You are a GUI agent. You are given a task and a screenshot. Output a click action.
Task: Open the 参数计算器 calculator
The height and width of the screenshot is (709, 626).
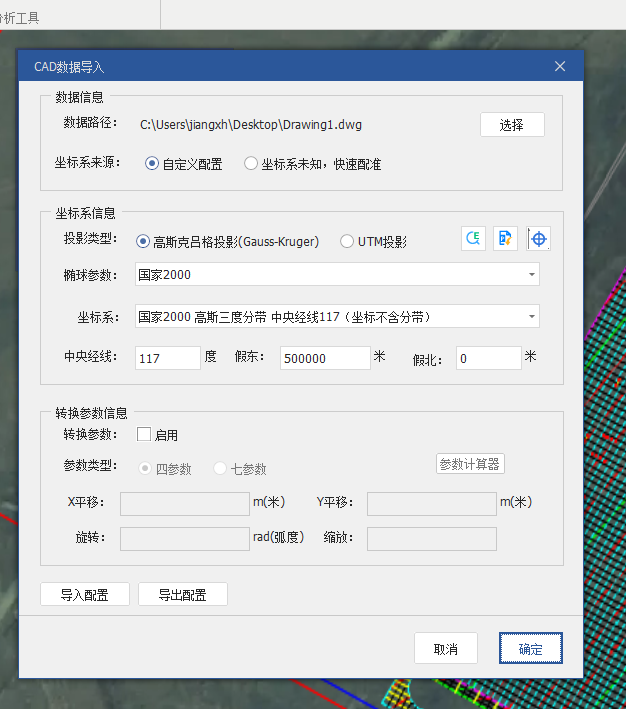470,464
